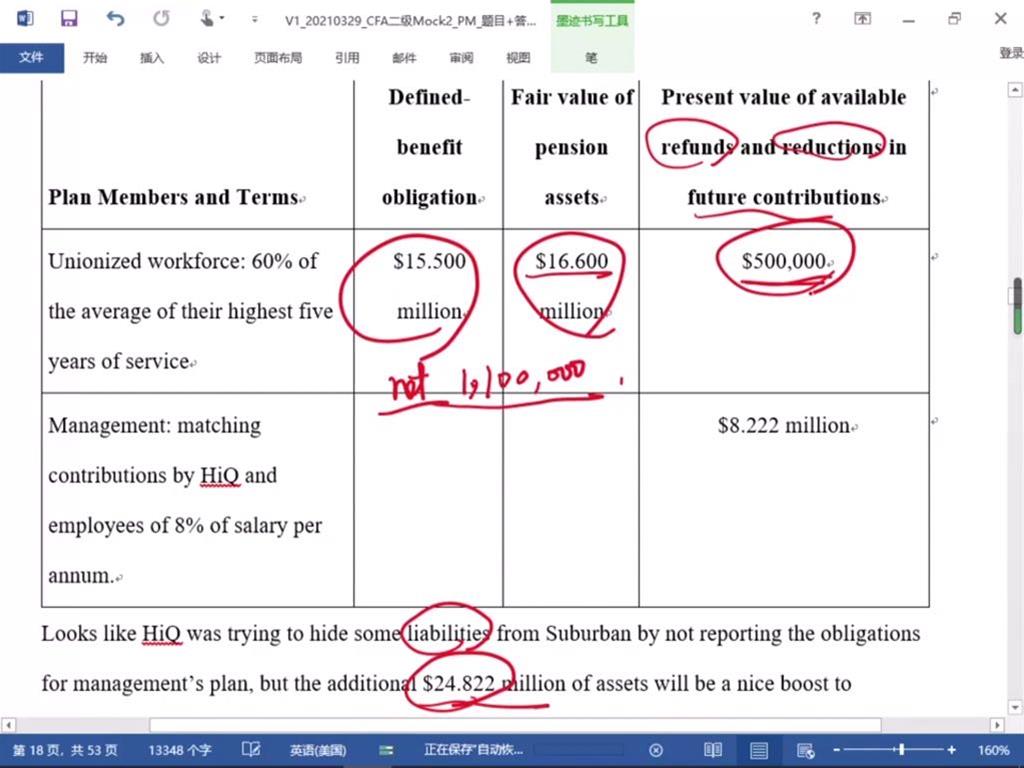Click the 160% zoom level button

(993, 750)
